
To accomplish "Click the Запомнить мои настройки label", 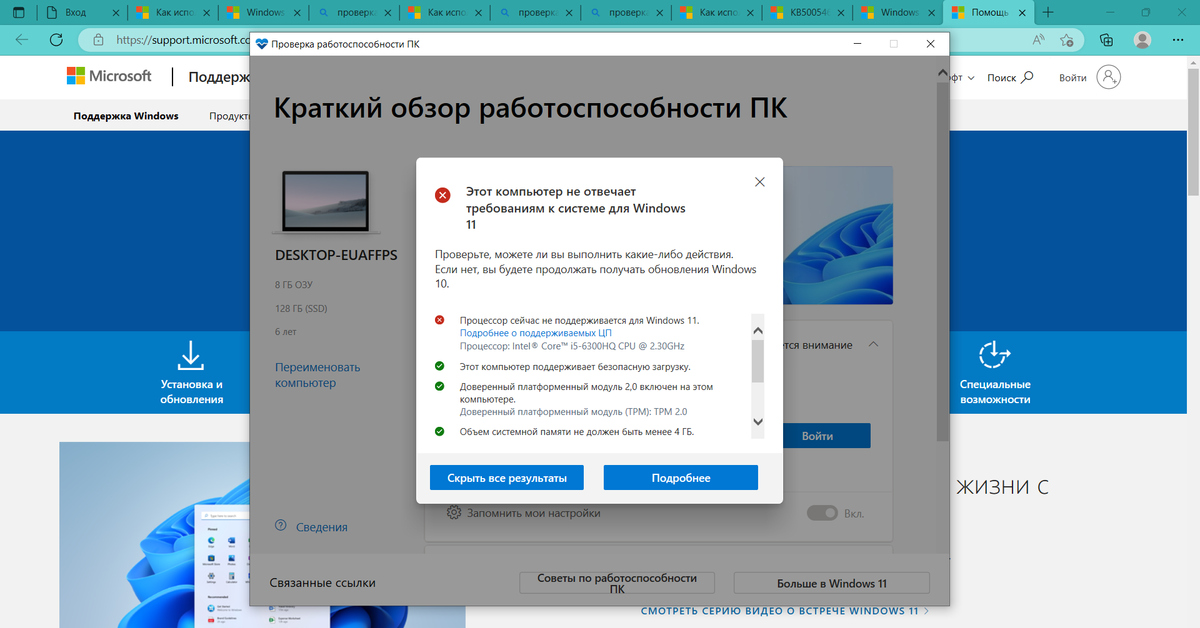I will (535, 513).
